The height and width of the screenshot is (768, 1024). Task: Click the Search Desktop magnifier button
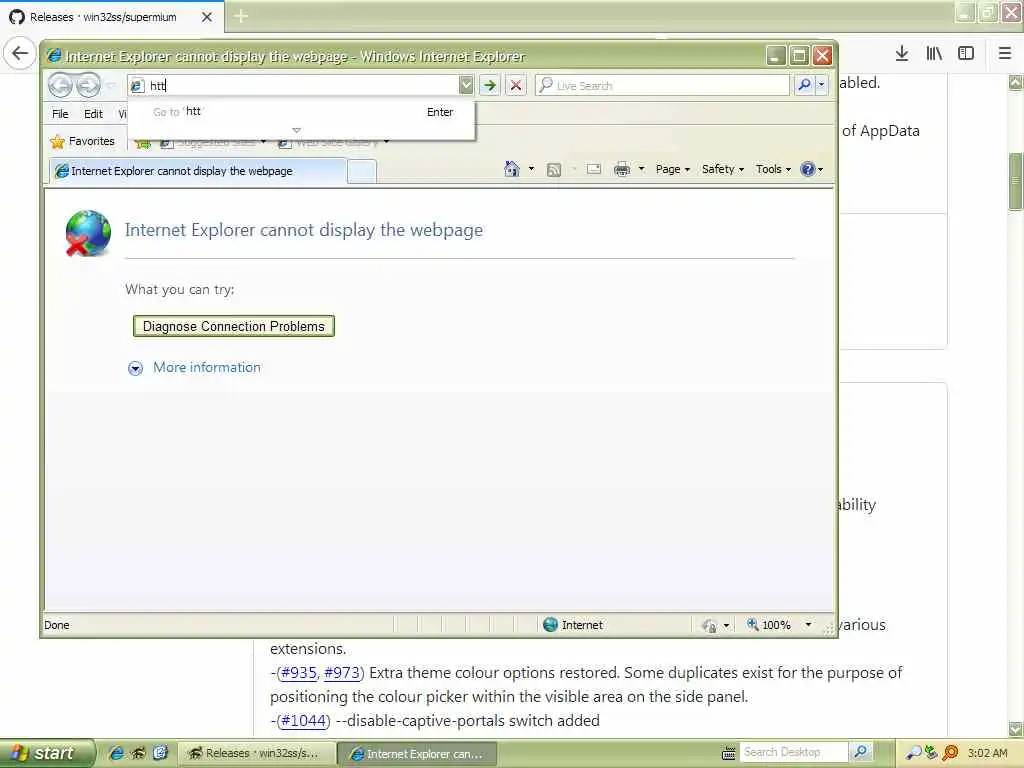861,752
